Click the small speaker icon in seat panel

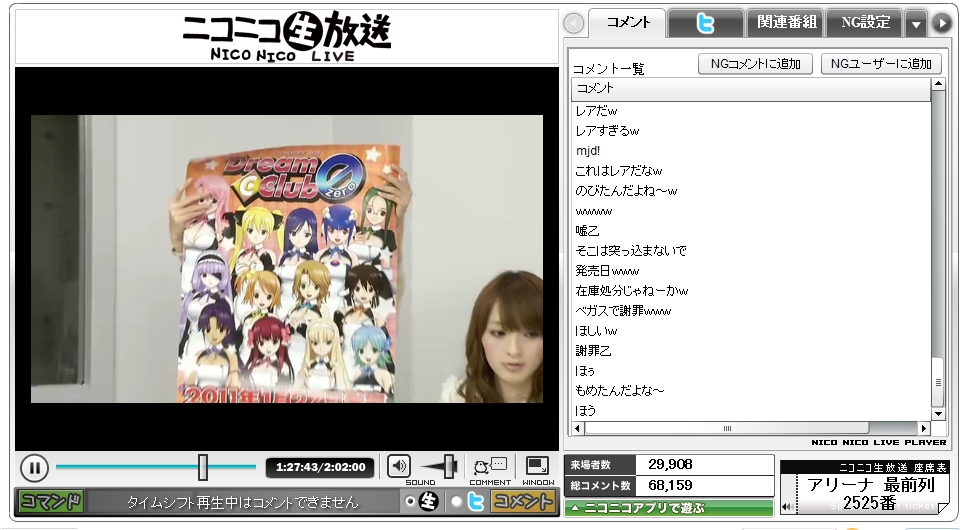787,507
